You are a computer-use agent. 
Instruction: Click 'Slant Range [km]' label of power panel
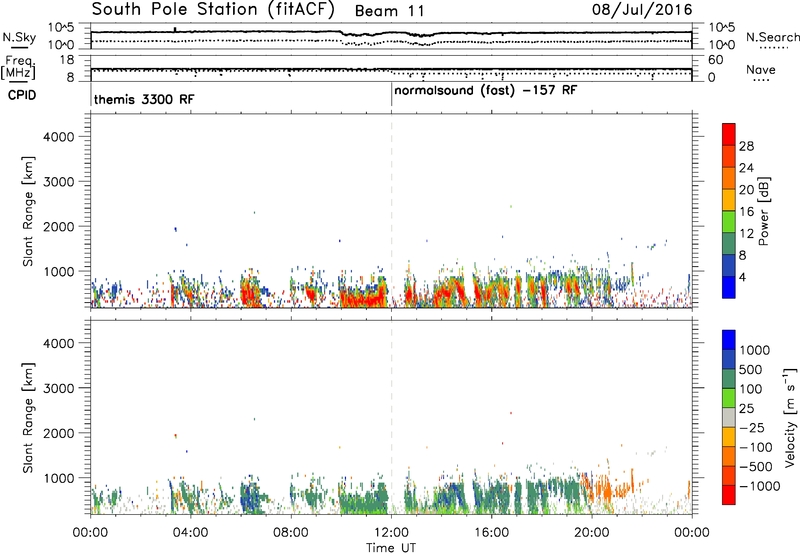pos(28,211)
